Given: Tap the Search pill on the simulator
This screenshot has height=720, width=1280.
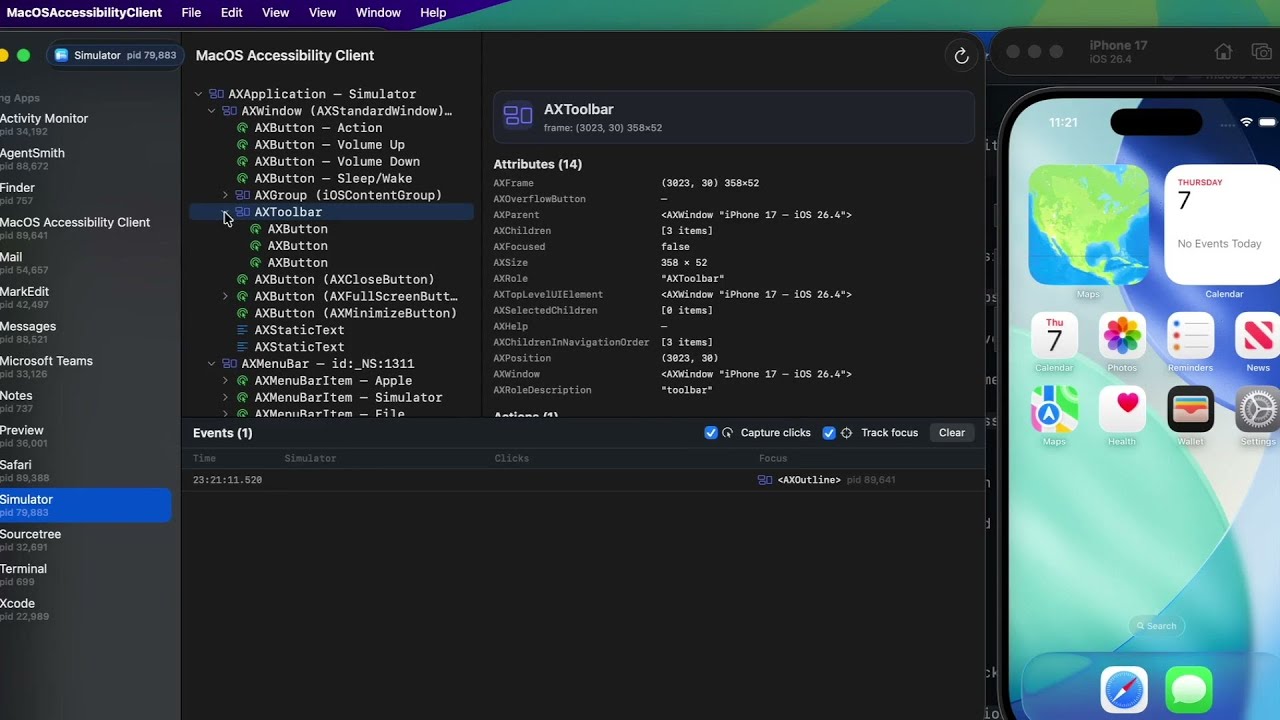Looking at the screenshot, I should (x=1155, y=626).
